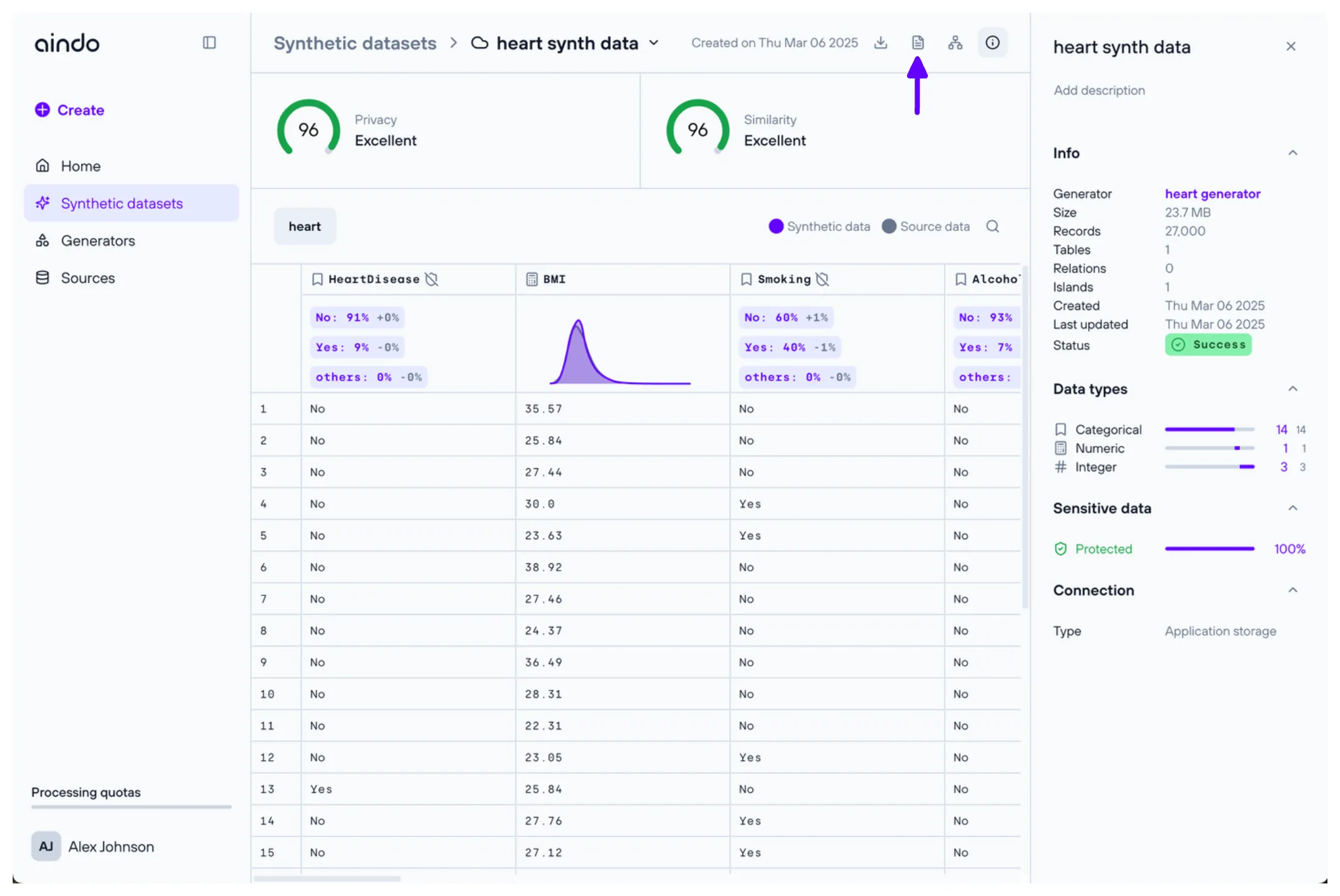Screen dimensions: 1340x896
Task: Collapse sidebar using panel icon
Action: click(210, 43)
